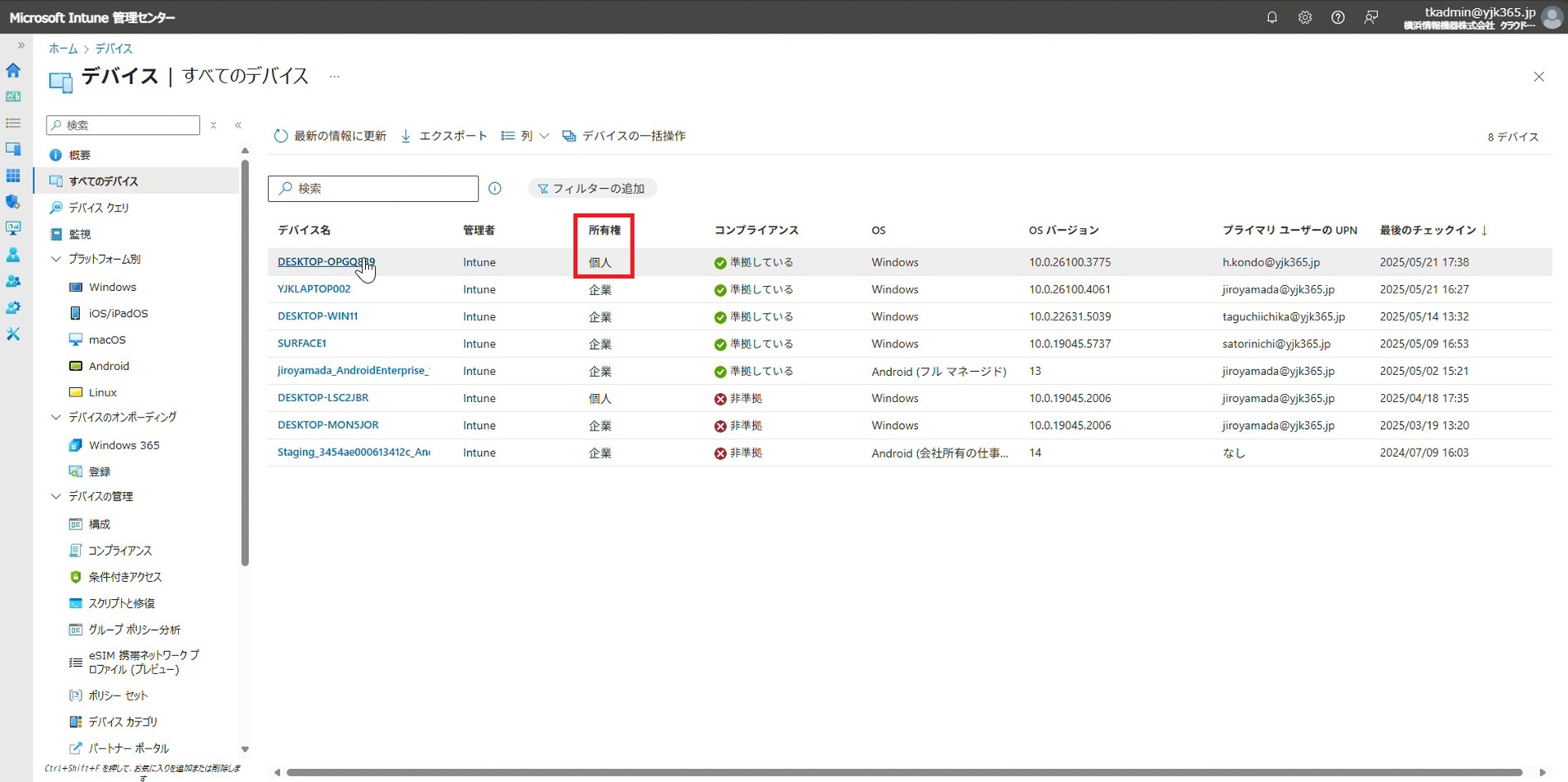Click デバイス breadcrumb link
Screen dimensions: 1568x782
114,49
